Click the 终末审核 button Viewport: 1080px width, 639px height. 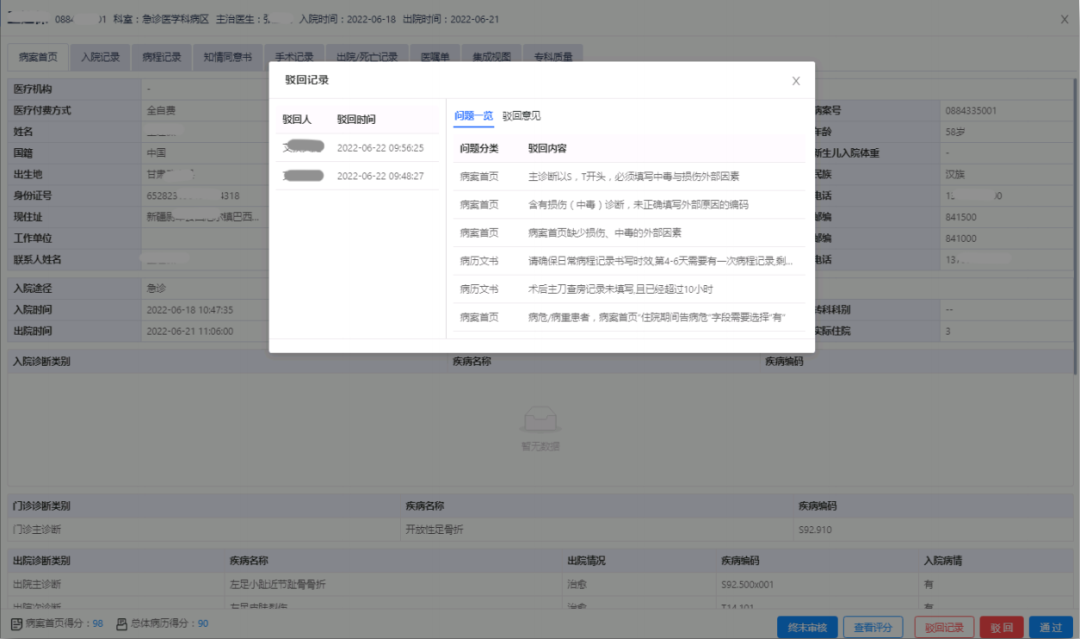(x=807, y=626)
